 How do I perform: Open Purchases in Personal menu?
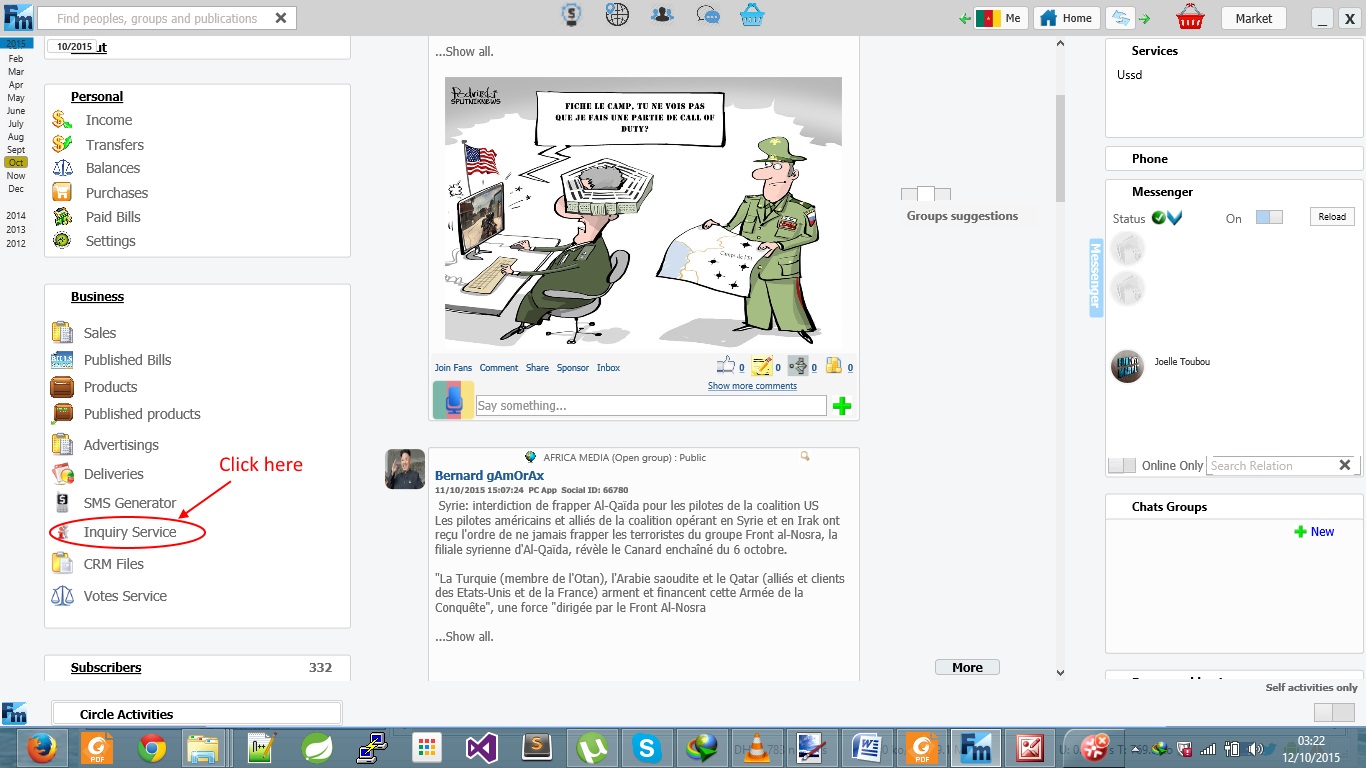pos(116,193)
